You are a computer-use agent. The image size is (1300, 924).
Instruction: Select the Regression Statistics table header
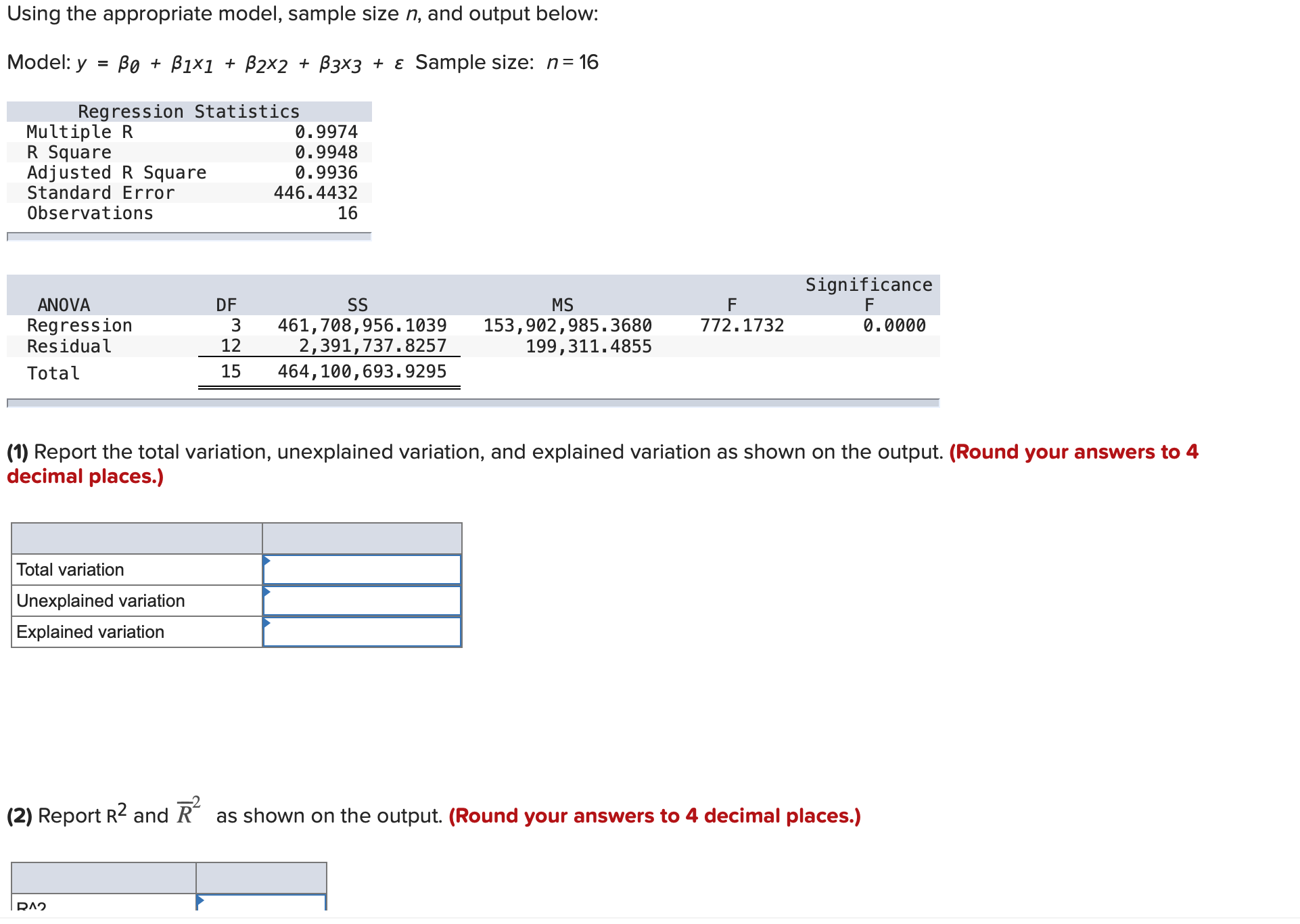(189, 111)
